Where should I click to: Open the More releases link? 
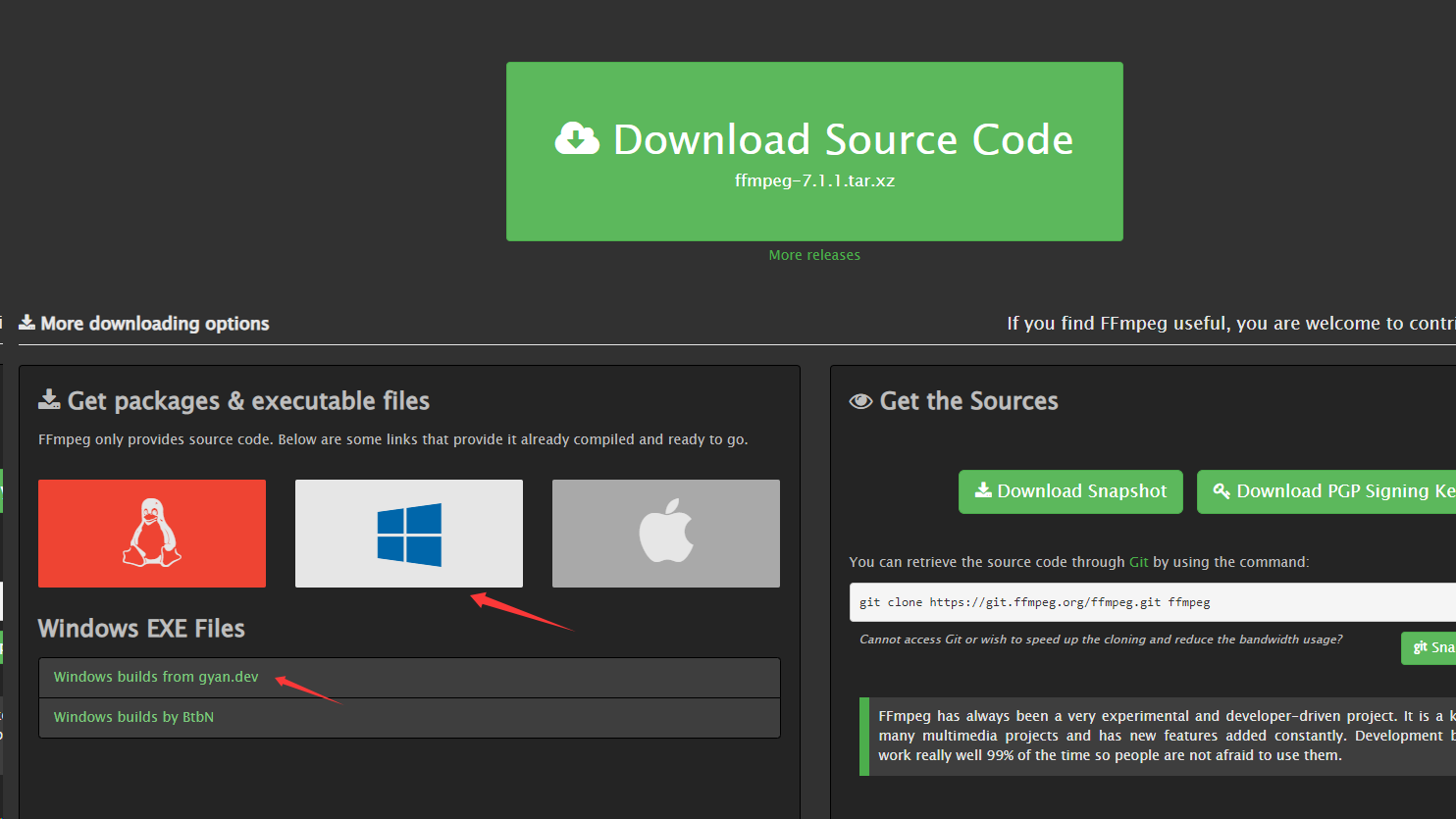tap(814, 255)
